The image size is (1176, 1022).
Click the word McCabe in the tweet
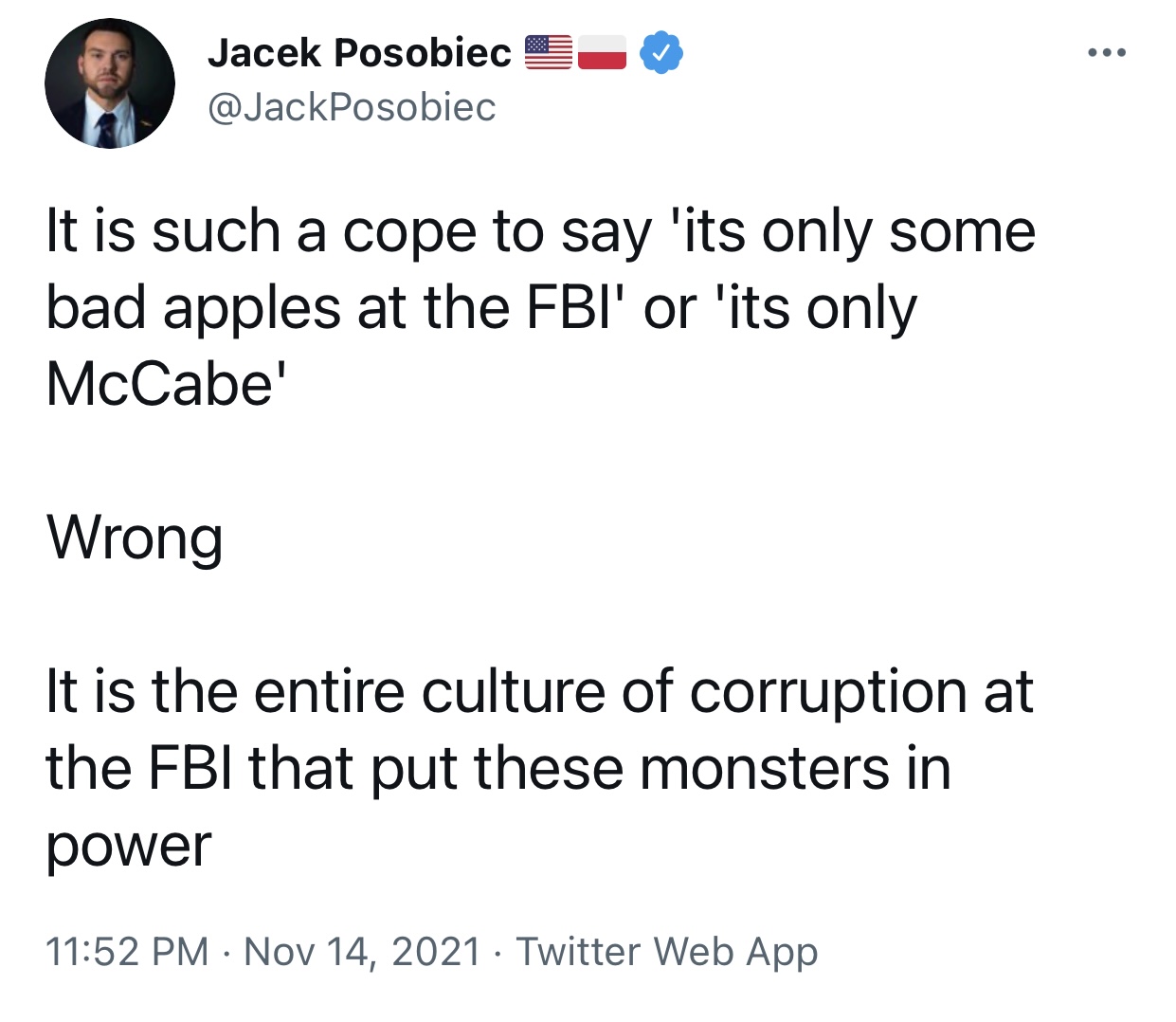[x=160, y=384]
